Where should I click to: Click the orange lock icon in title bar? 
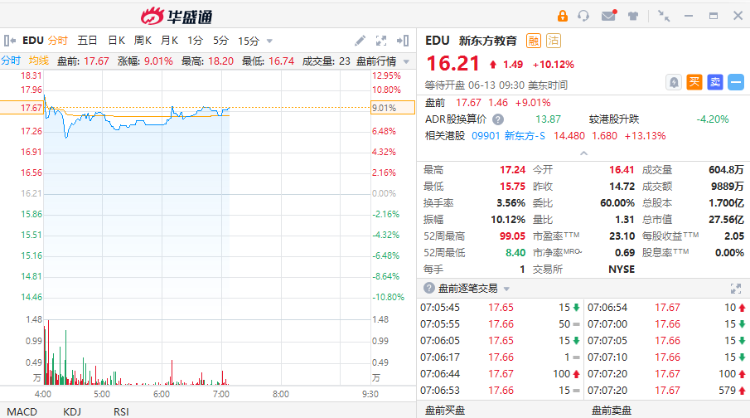point(562,16)
